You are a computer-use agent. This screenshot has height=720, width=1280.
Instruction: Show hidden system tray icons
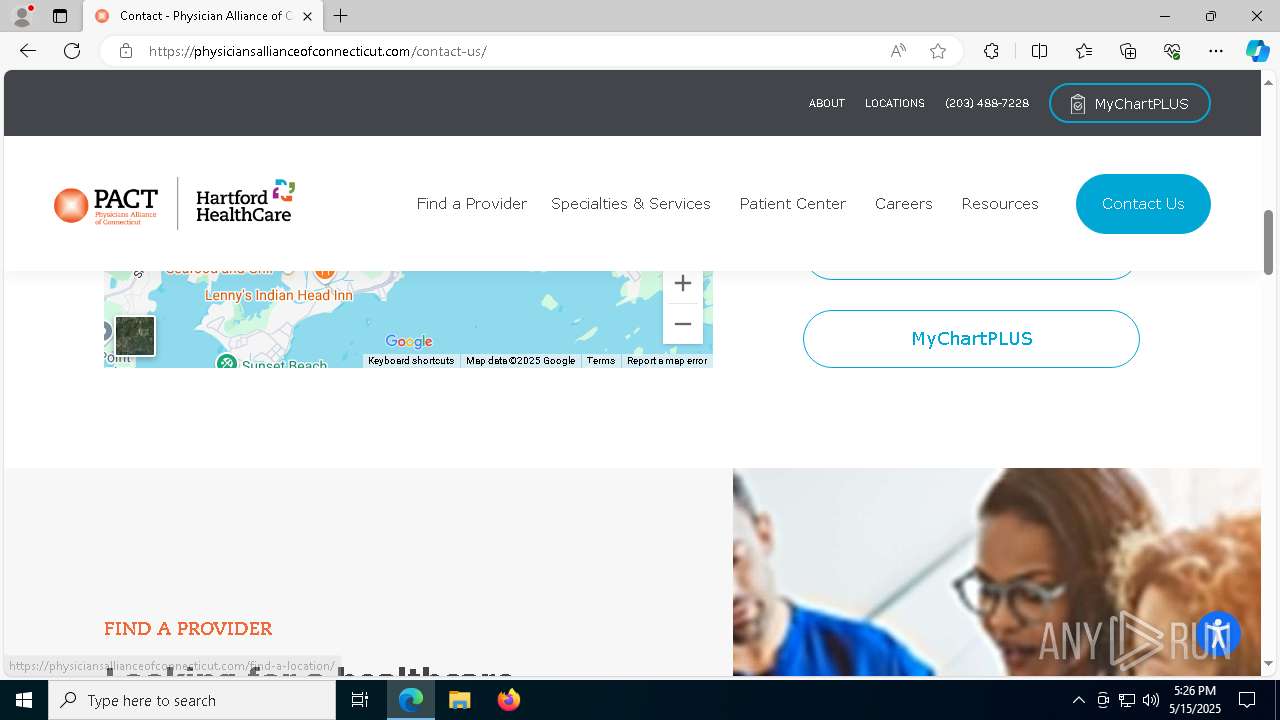(x=1078, y=700)
